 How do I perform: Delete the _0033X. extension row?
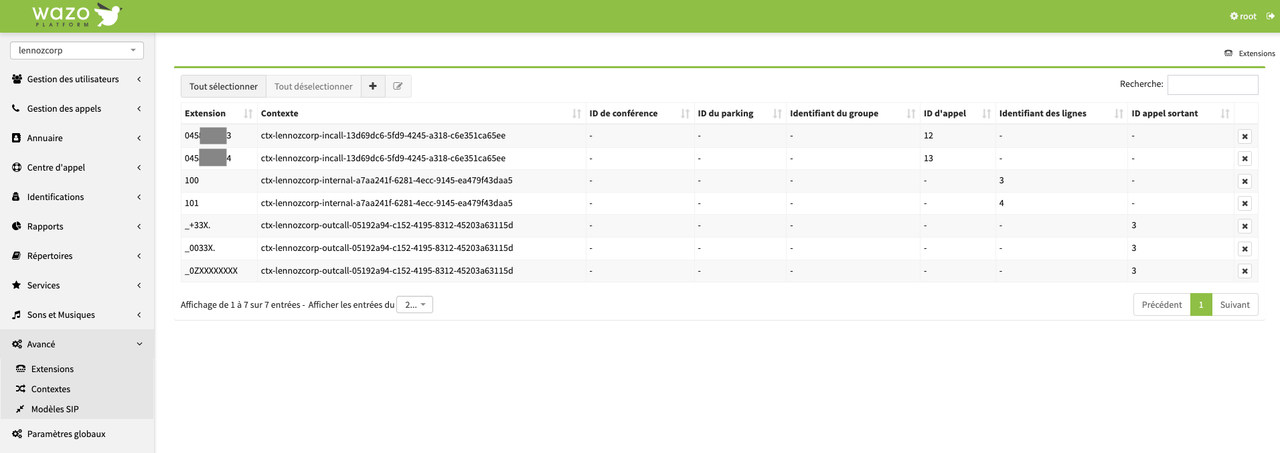point(1244,248)
